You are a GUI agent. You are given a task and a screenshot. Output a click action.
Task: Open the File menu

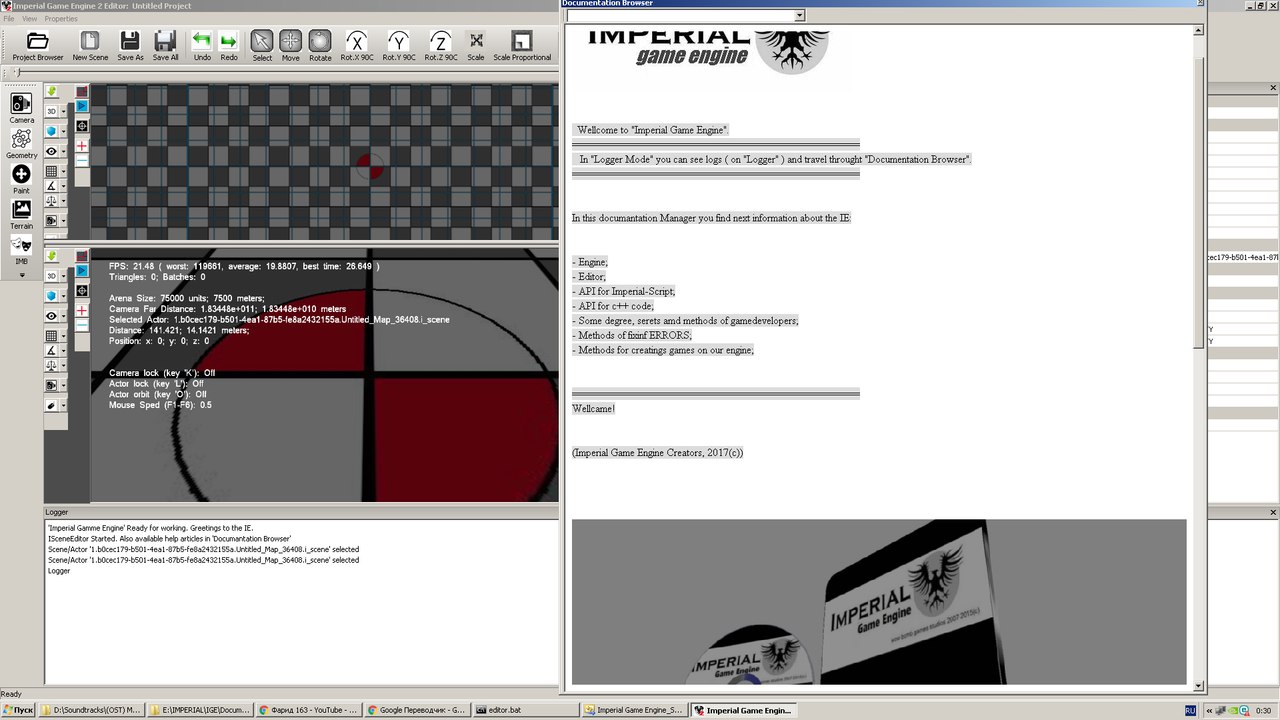8,19
